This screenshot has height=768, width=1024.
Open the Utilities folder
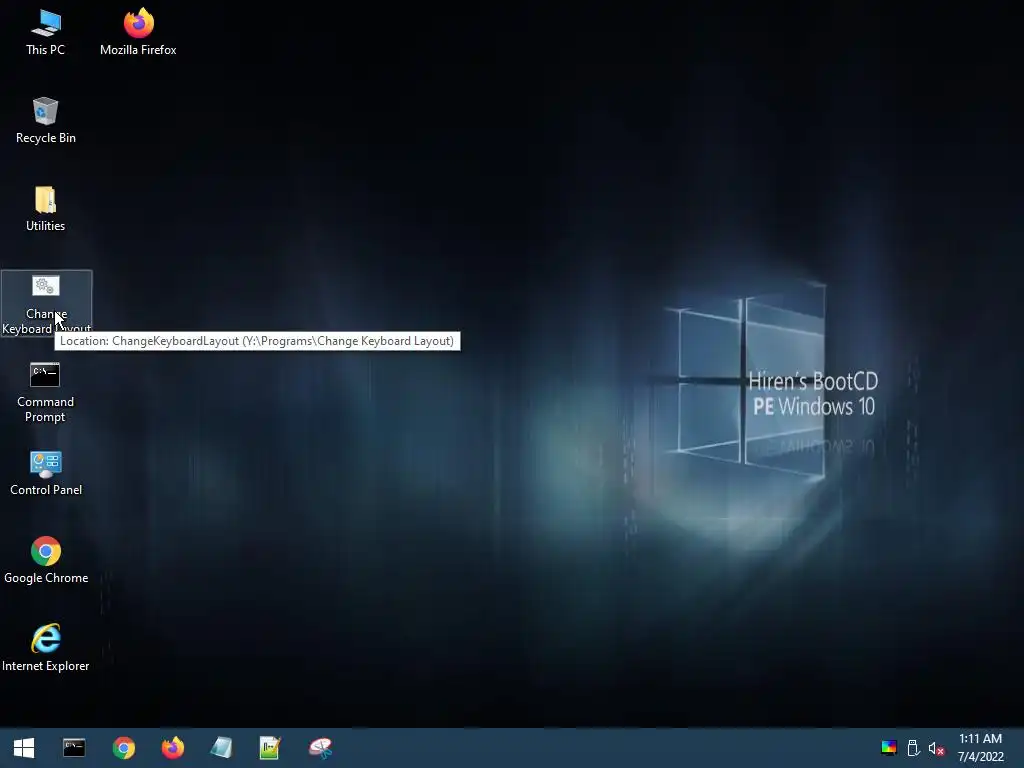click(45, 209)
